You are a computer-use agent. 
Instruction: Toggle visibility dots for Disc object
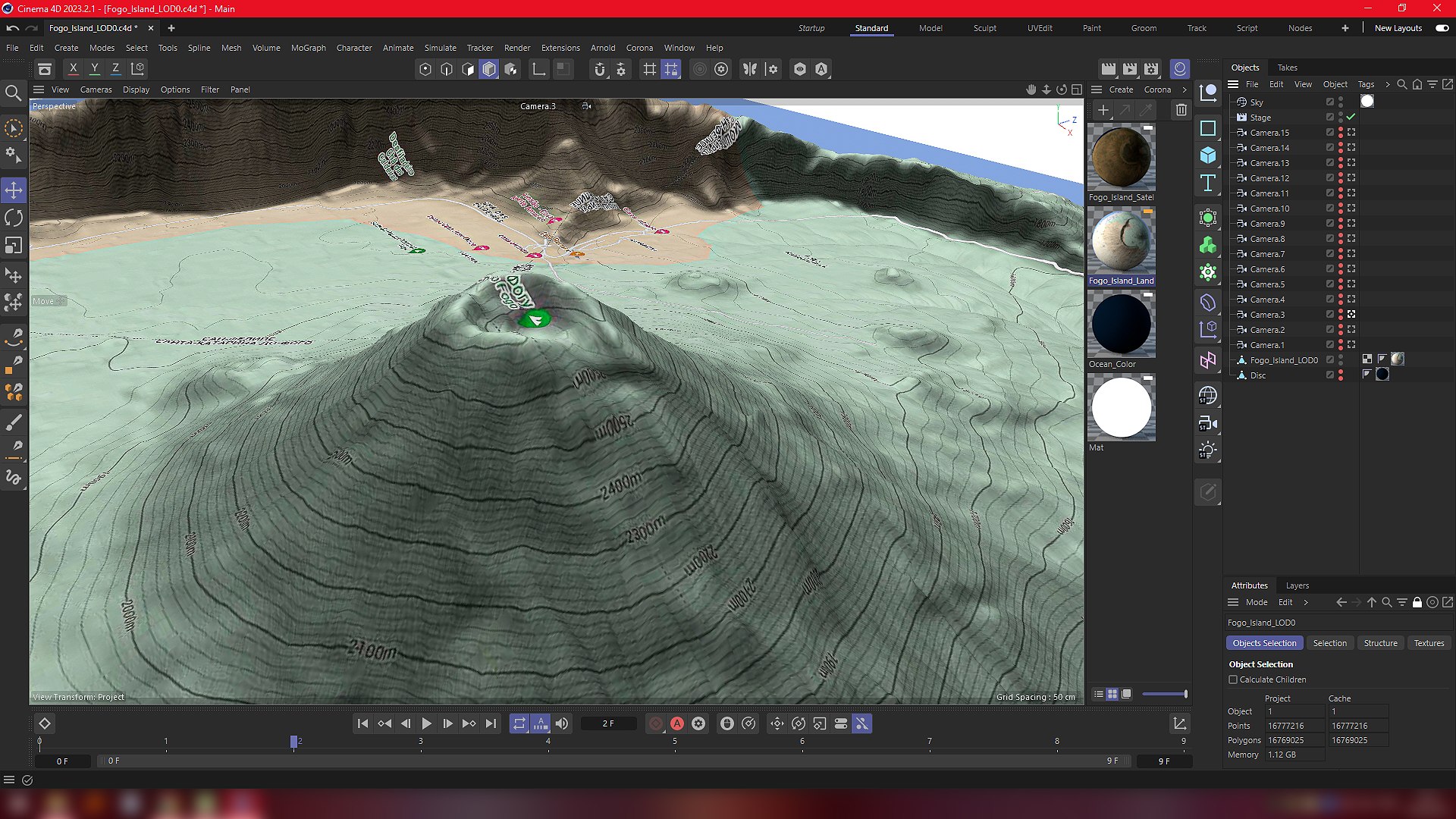pyautogui.click(x=1341, y=375)
